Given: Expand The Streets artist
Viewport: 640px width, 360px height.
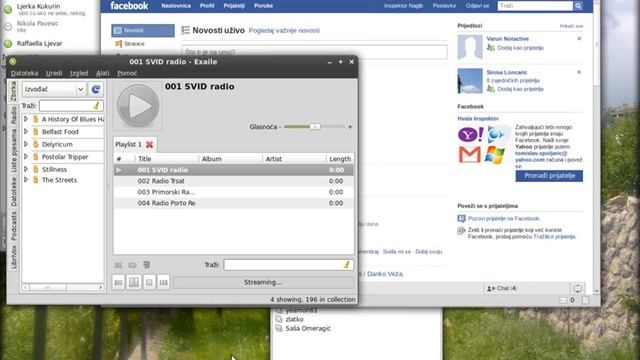Looking at the screenshot, I should coord(26,180).
